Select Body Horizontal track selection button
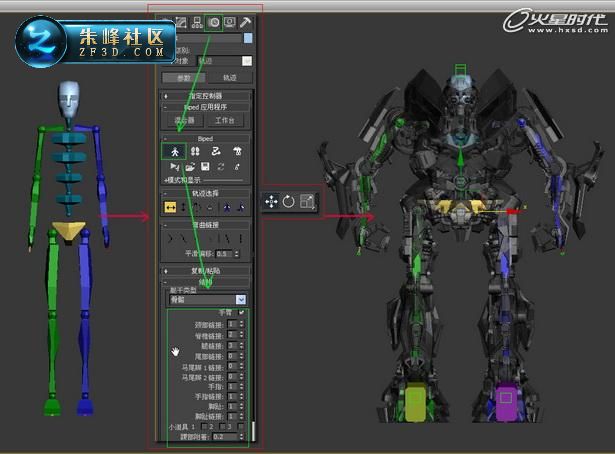The image size is (615, 454). 171,207
